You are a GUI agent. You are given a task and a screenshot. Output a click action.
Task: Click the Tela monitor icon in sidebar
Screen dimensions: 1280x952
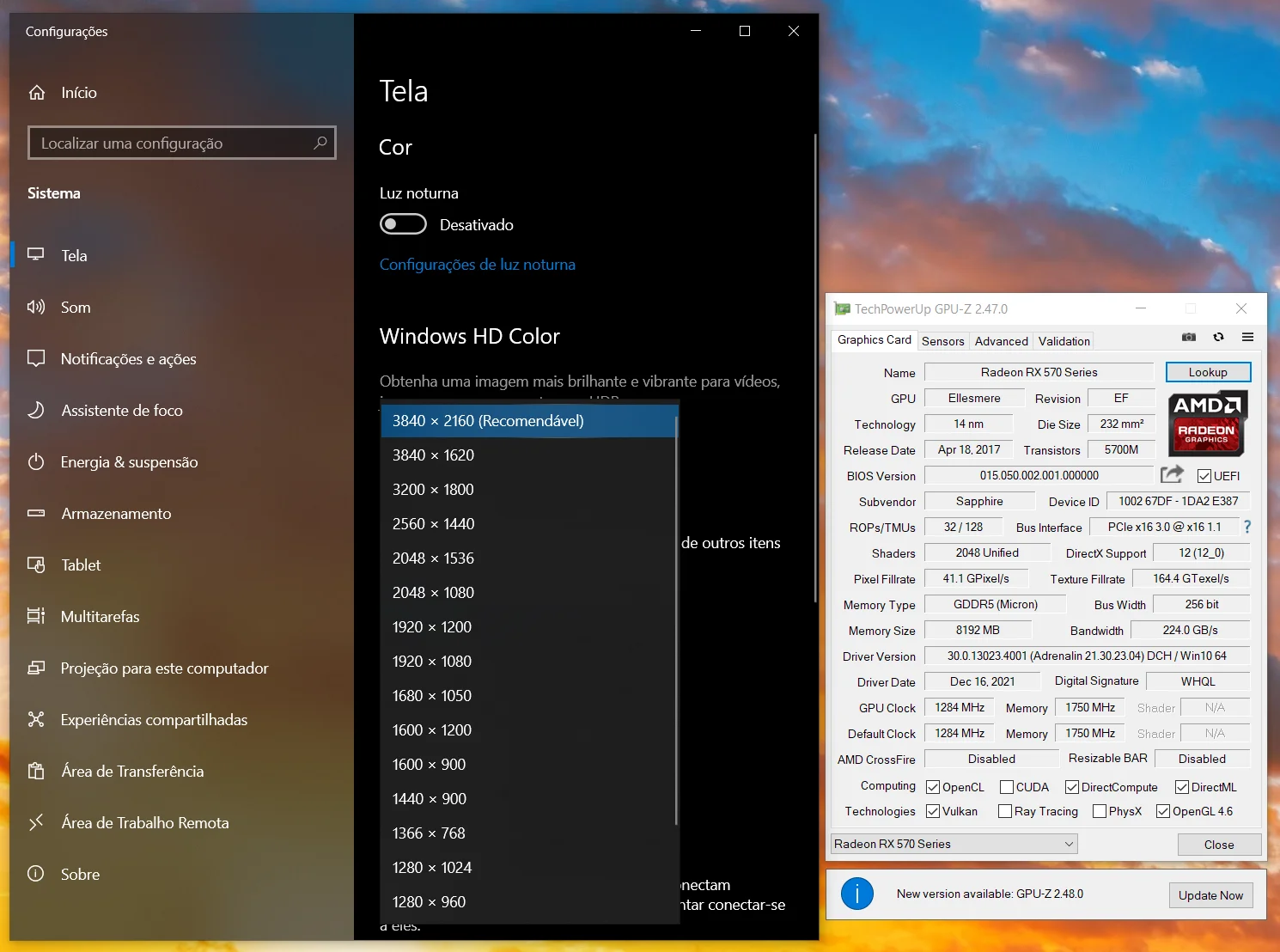pyautogui.click(x=36, y=255)
